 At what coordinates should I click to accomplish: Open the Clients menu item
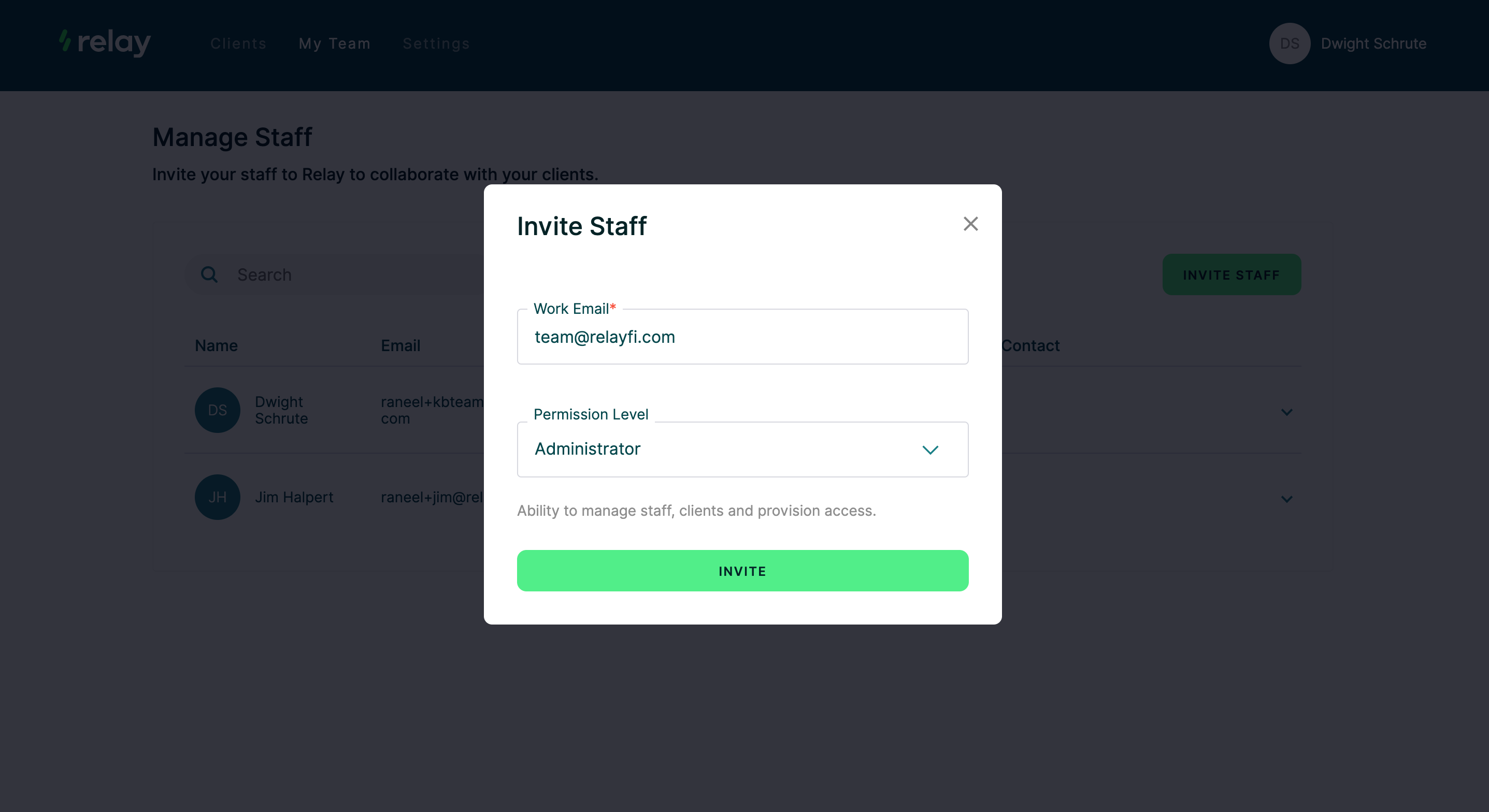coord(238,44)
